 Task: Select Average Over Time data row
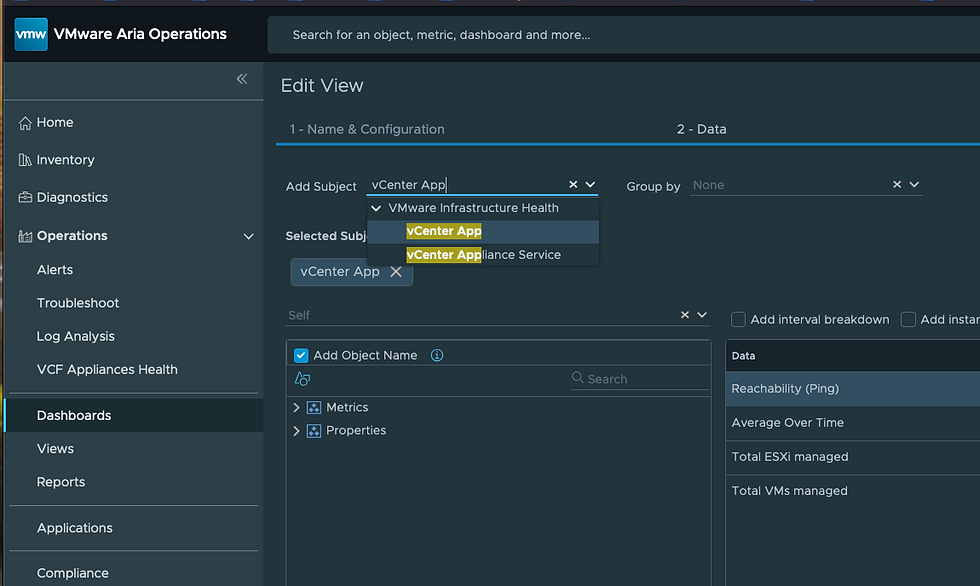click(852, 423)
